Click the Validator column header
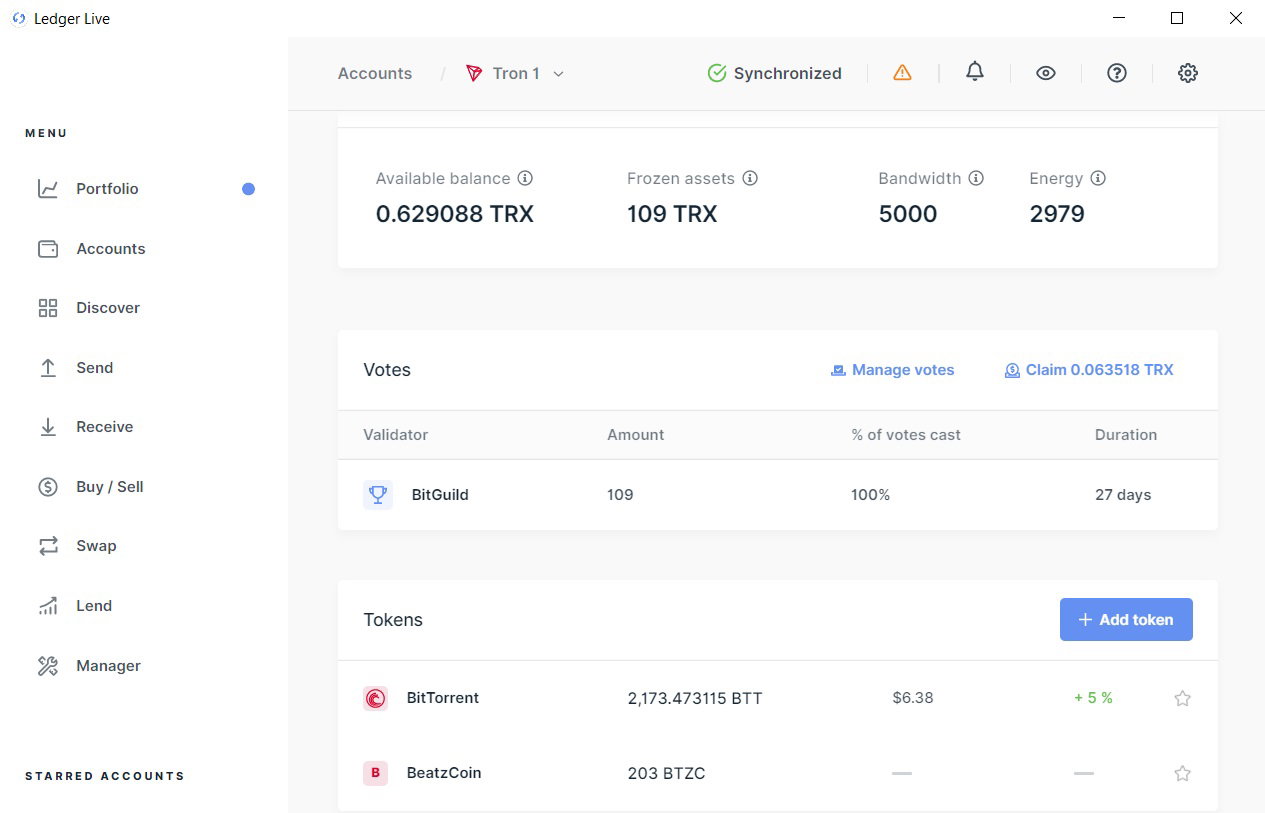1265x813 pixels. click(396, 435)
